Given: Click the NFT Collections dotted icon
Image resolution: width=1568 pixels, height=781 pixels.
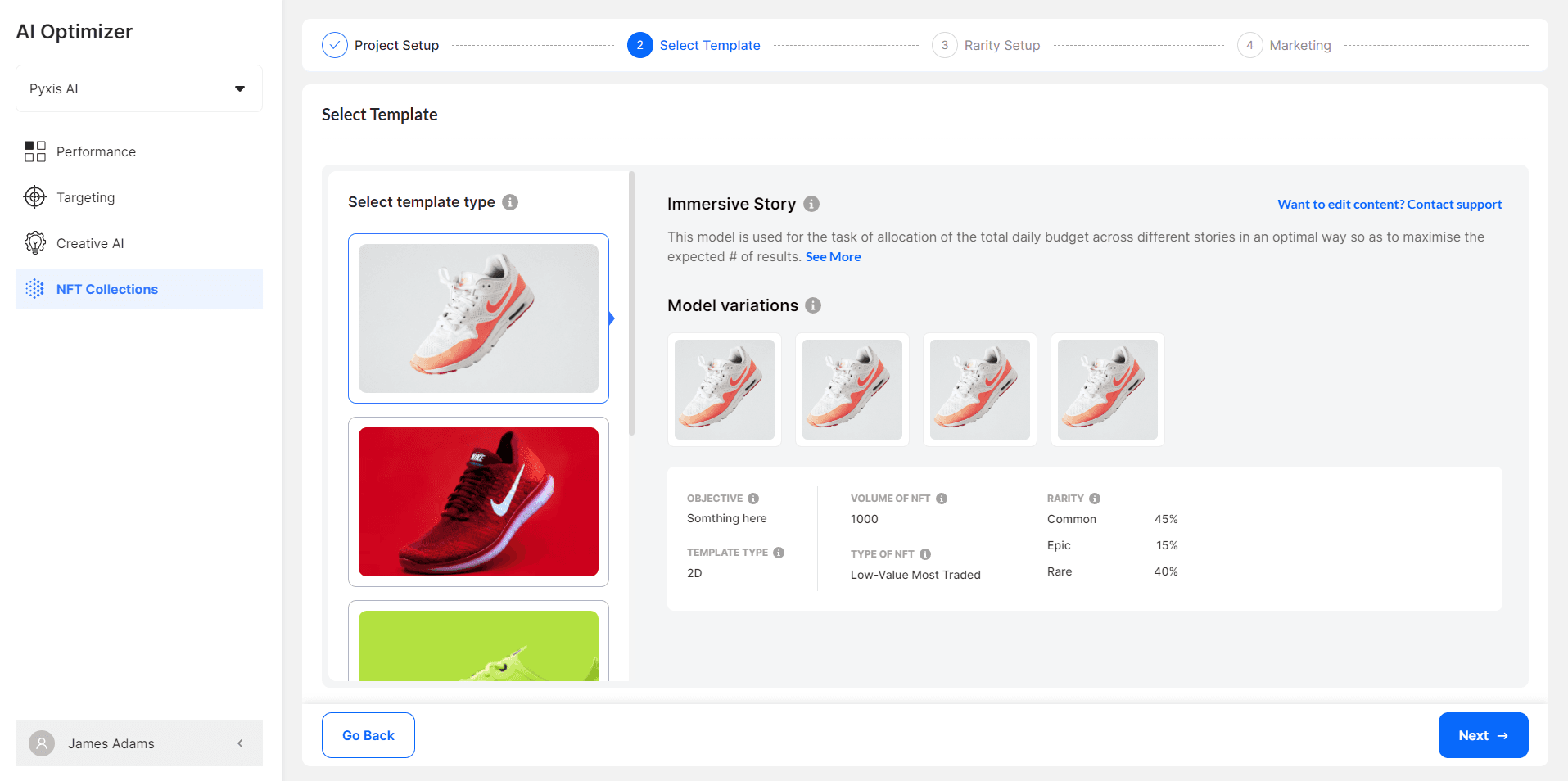Looking at the screenshot, I should (35, 289).
